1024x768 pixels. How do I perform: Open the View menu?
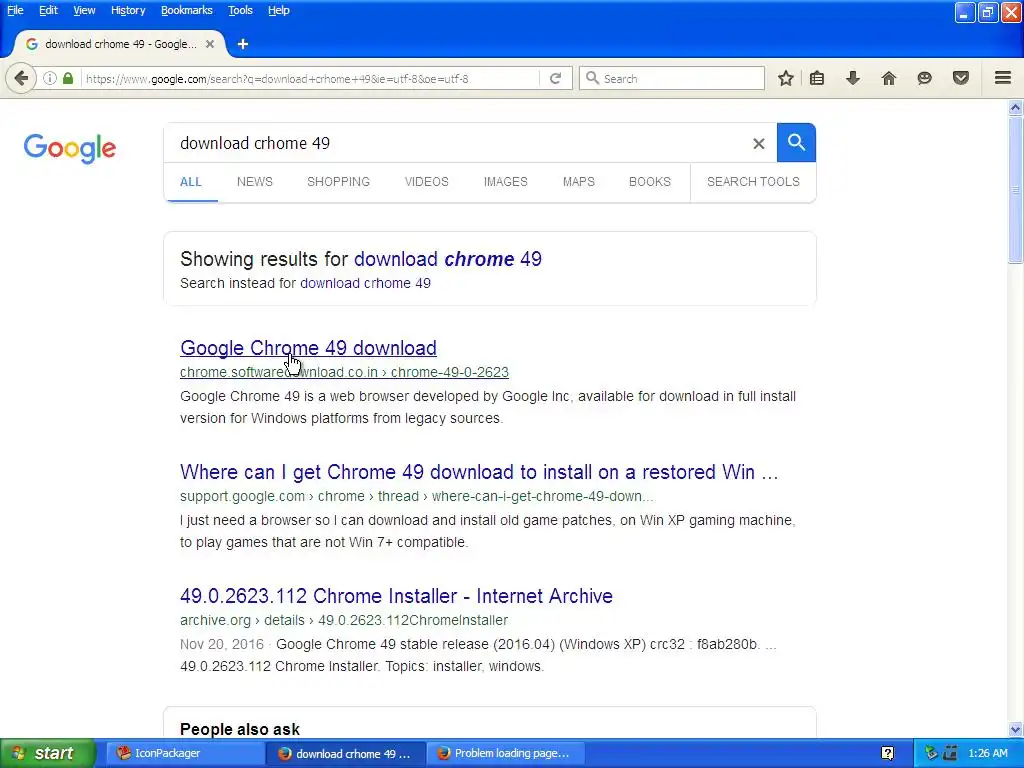point(84,10)
